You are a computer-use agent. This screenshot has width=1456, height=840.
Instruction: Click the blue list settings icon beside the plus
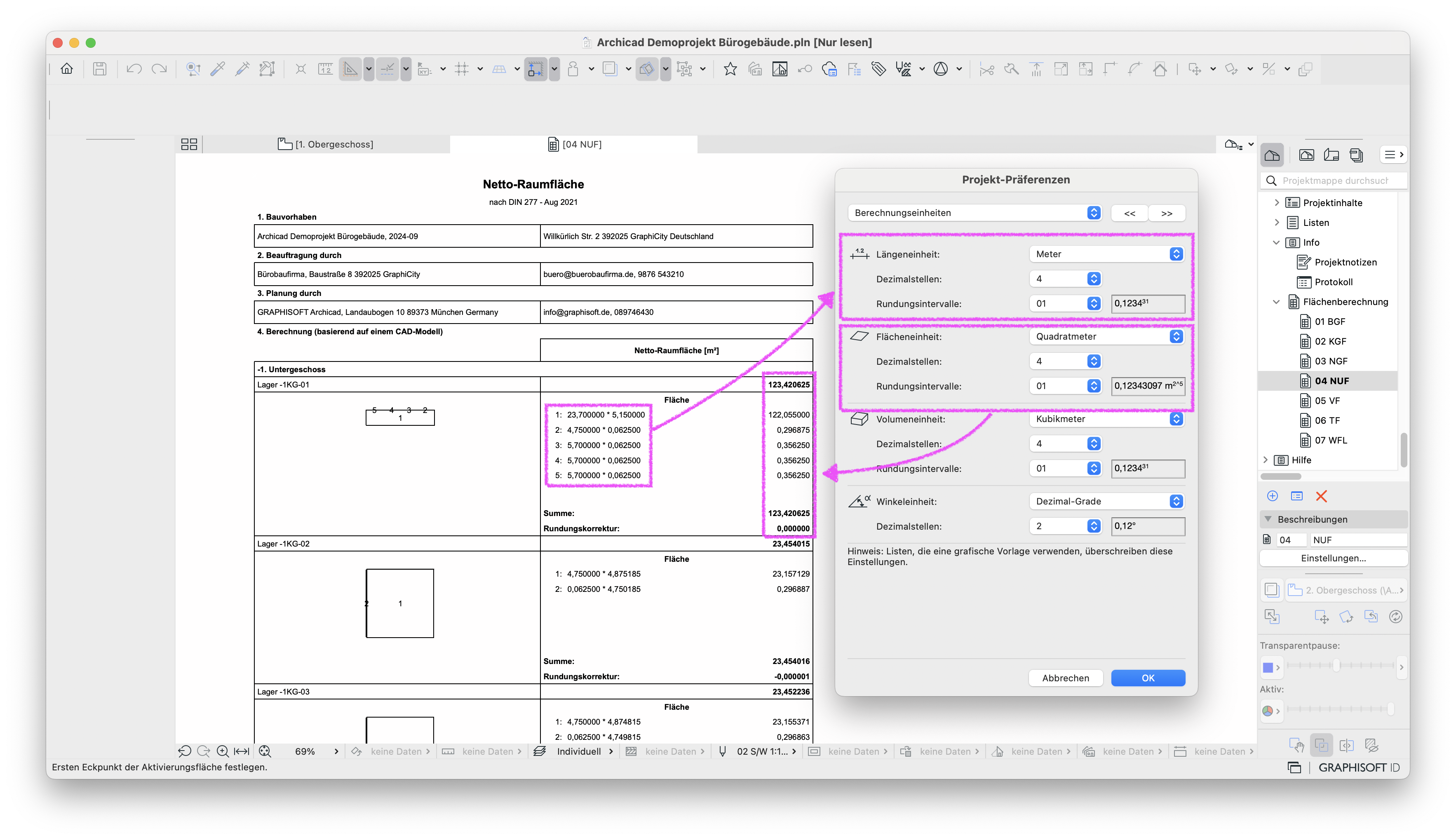point(1297,496)
